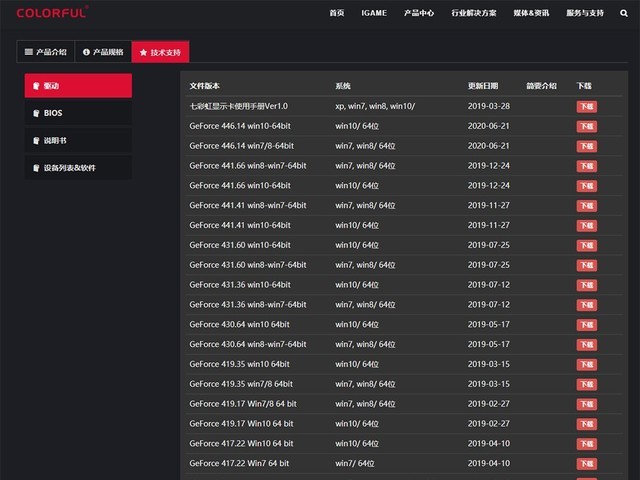Download GeForce 441.66 win8-win7-64bit
Screen dimensions: 640x480
[587, 166]
